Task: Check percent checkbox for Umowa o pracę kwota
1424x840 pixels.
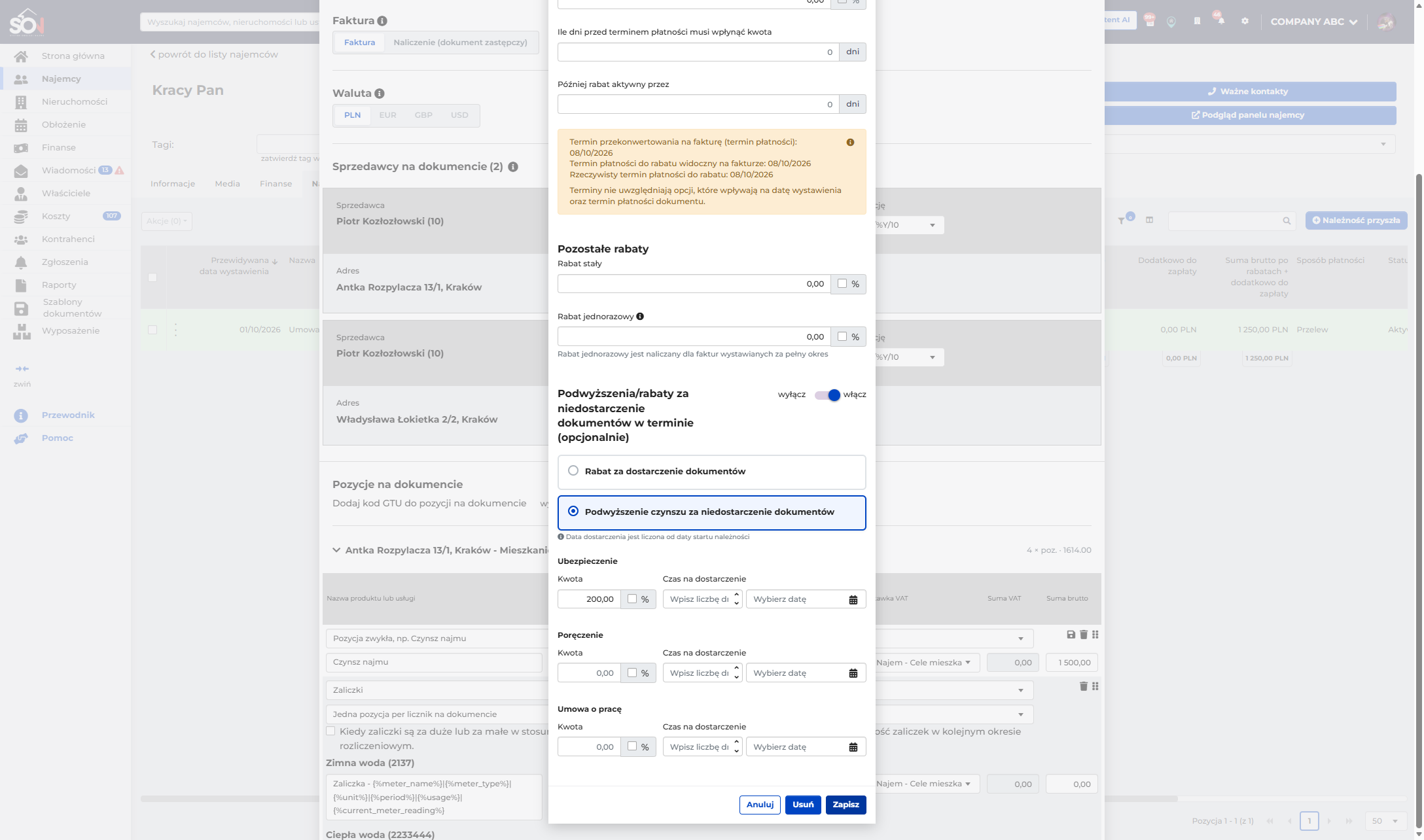Action: (x=632, y=747)
